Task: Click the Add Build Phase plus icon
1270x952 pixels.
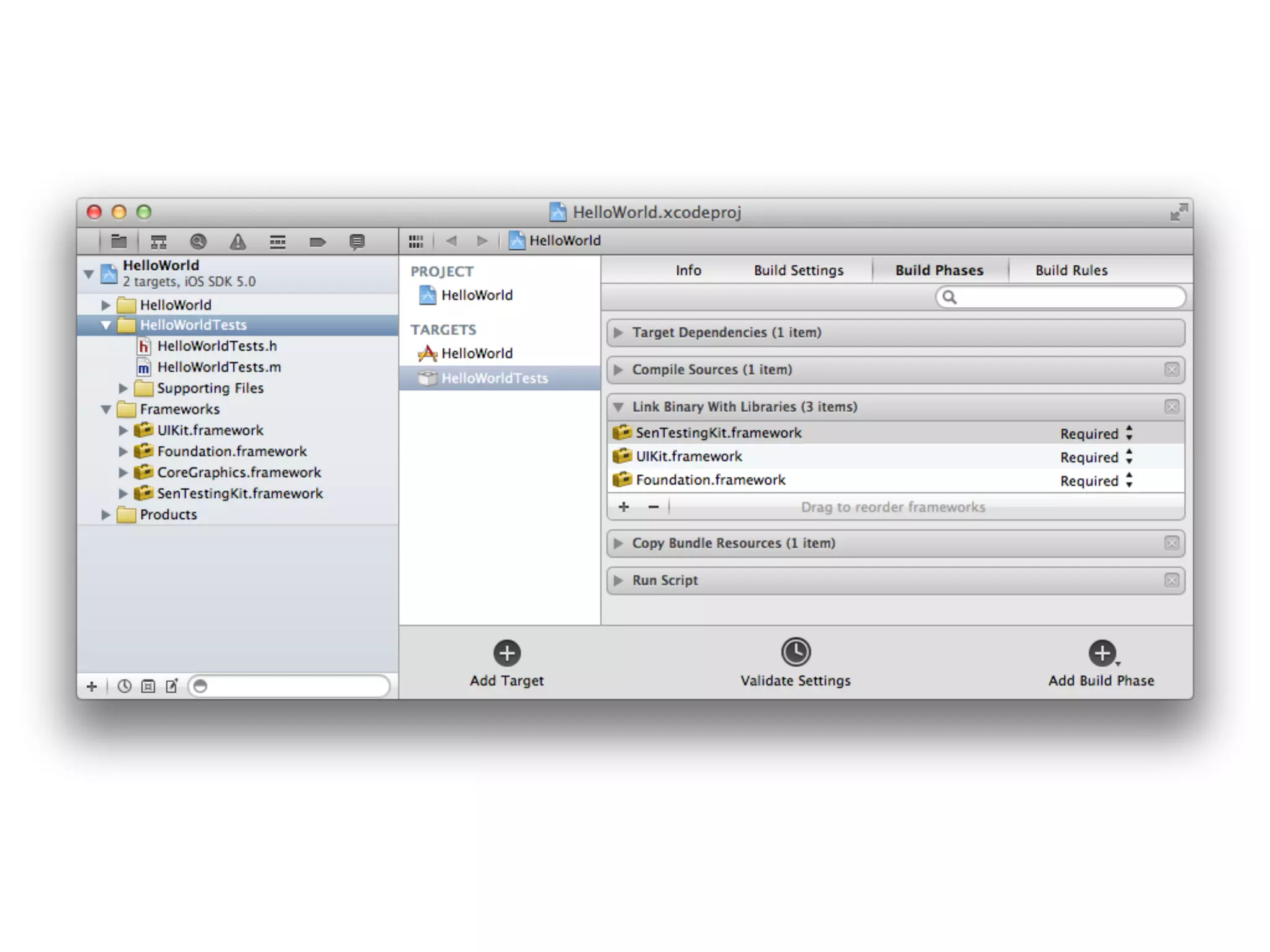Action: tap(1102, 653)
